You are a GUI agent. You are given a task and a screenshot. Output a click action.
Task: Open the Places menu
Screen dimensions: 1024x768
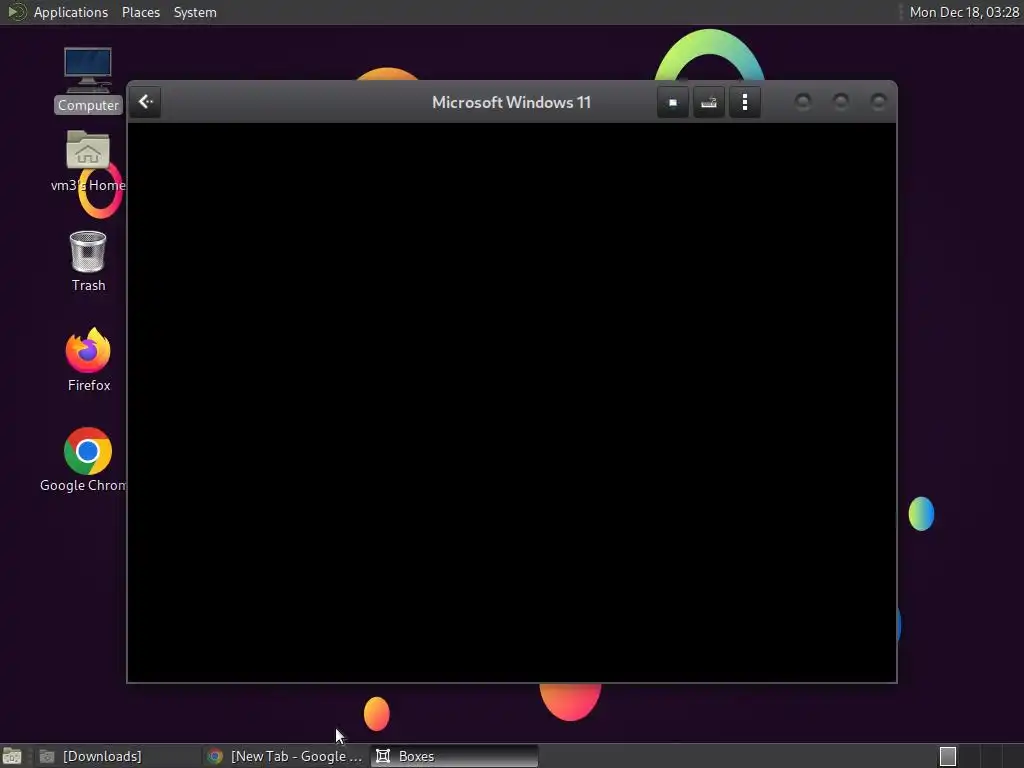pos(140,12)
